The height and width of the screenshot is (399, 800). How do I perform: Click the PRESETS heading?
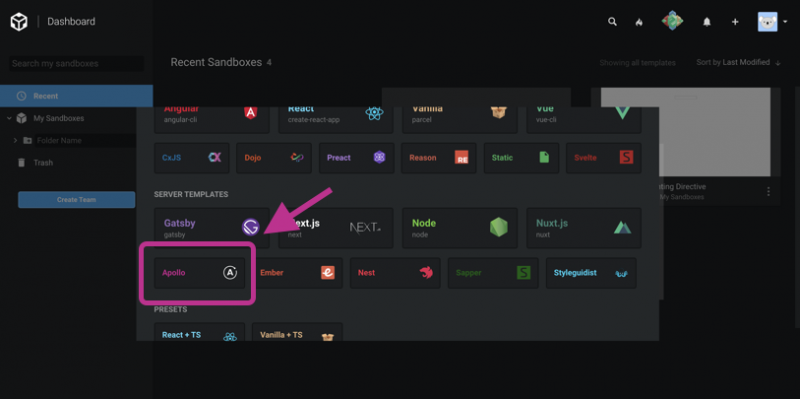170,310
